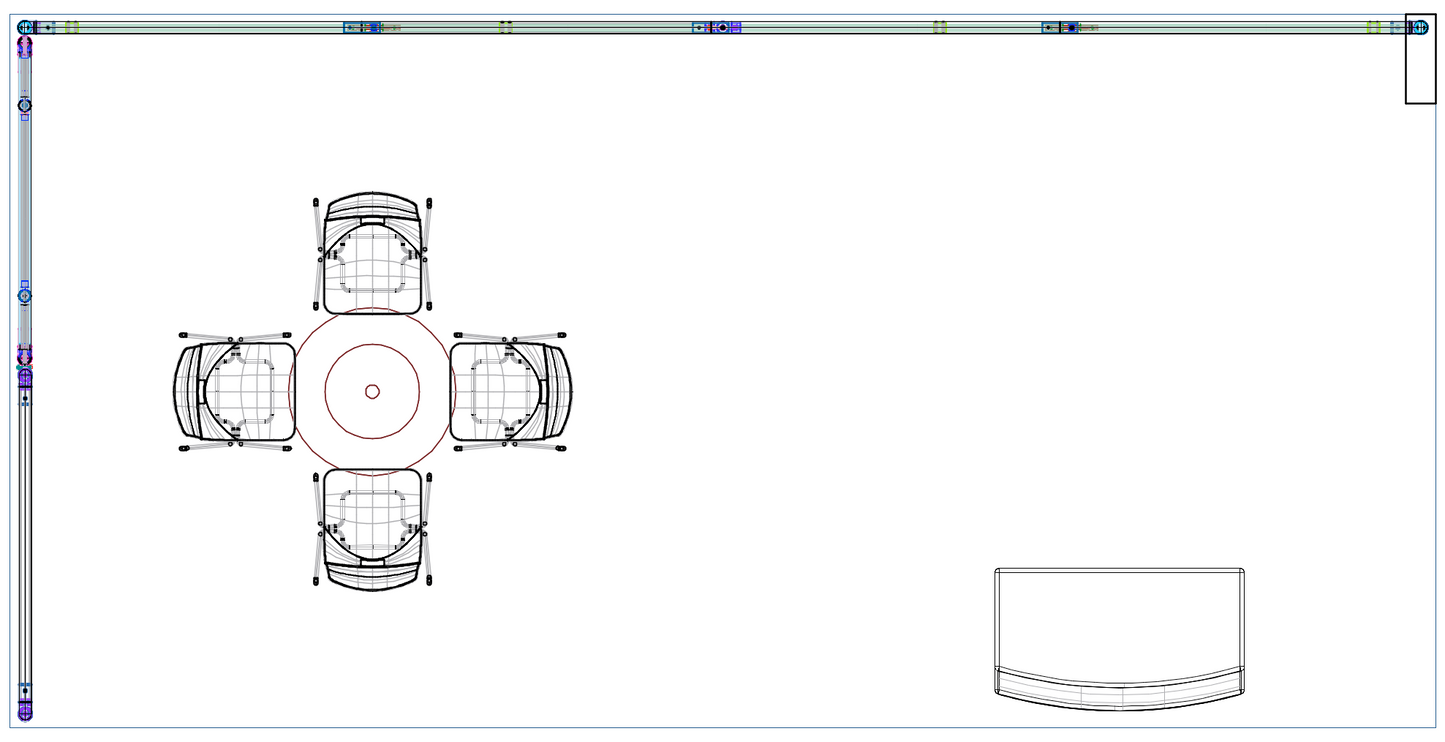Select the purple end cap at bottom-left

tap(25, 713)
